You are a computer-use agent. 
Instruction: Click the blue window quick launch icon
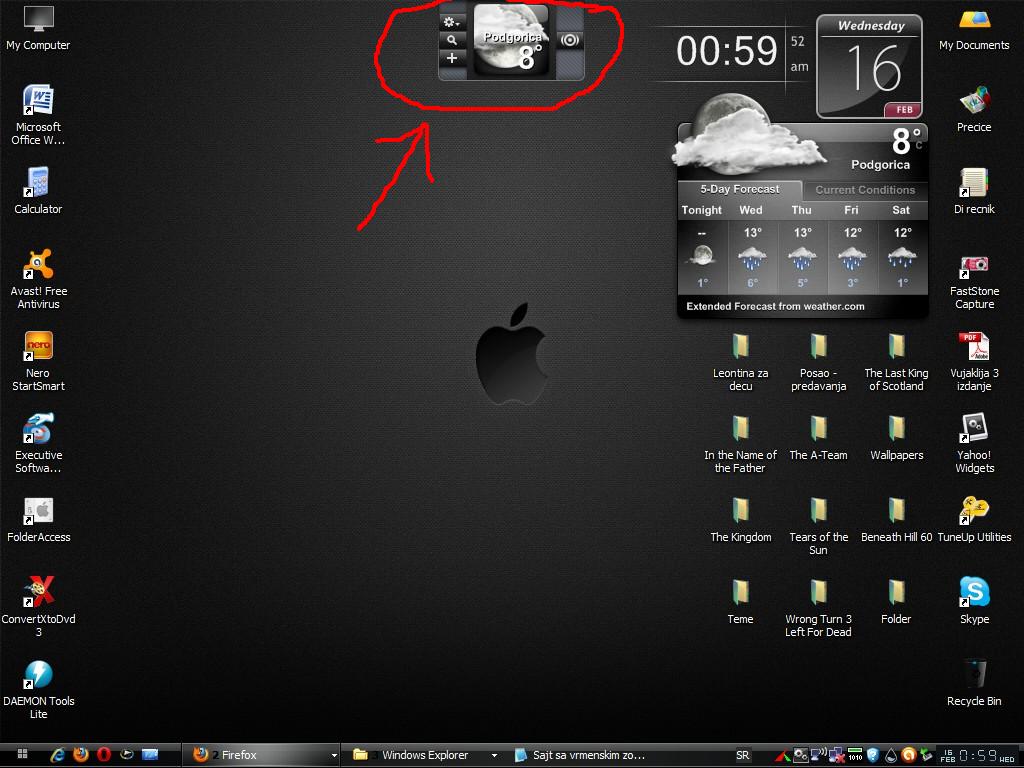click(150, 754)
